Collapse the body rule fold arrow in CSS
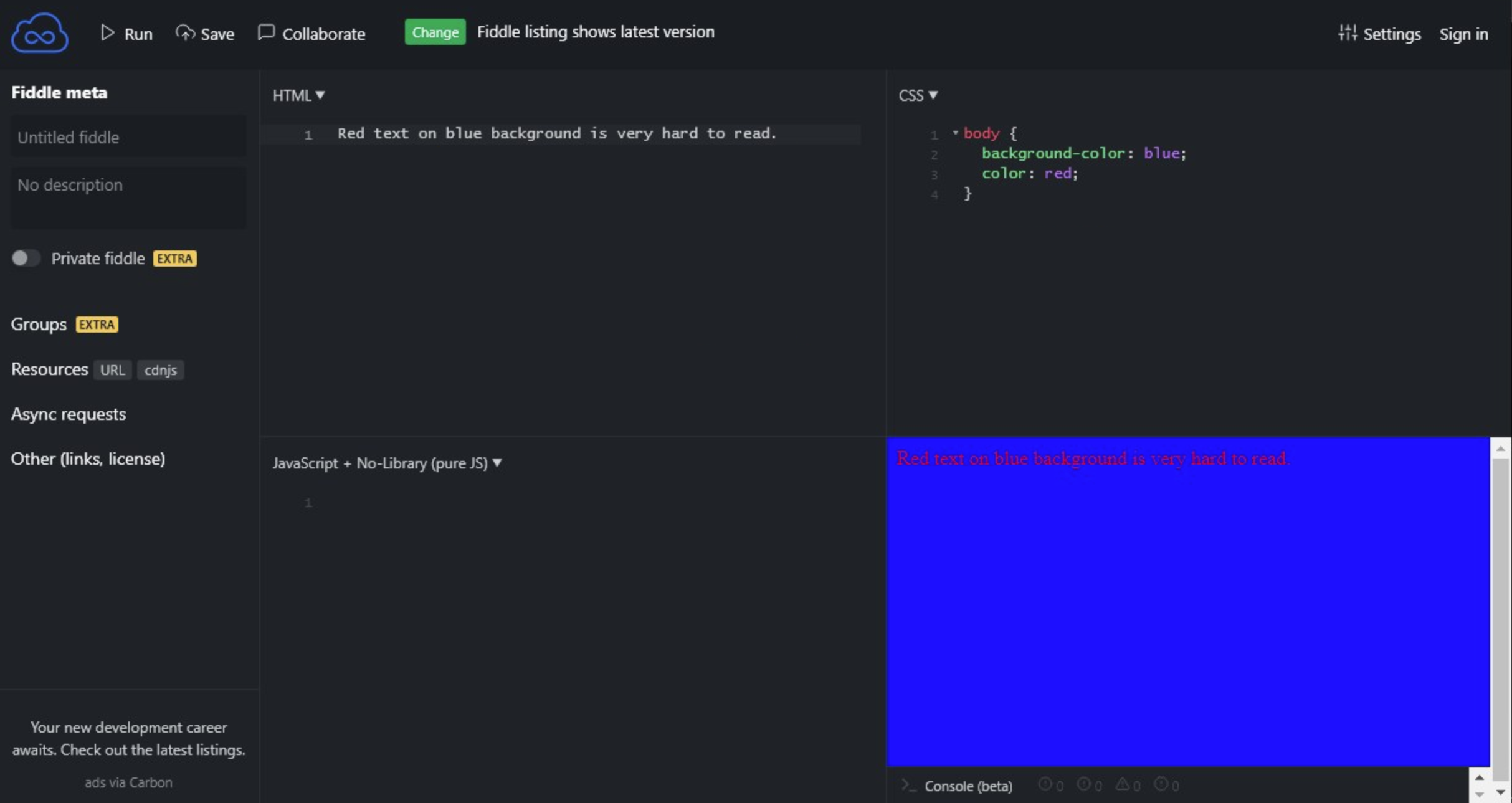This screenshot has width=1512, height=803. (955, 133)
